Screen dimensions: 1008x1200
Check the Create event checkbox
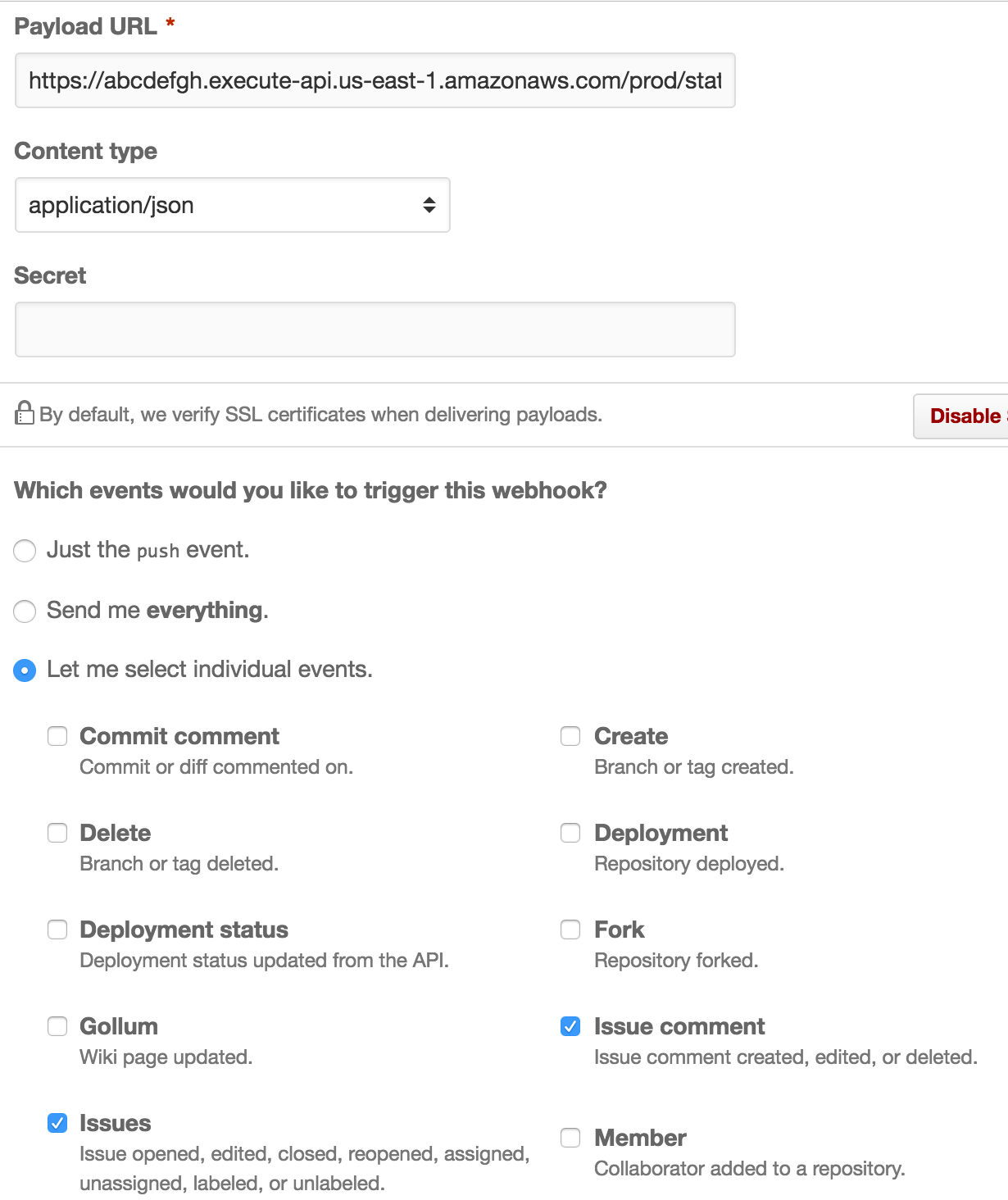tap(570, 736)
